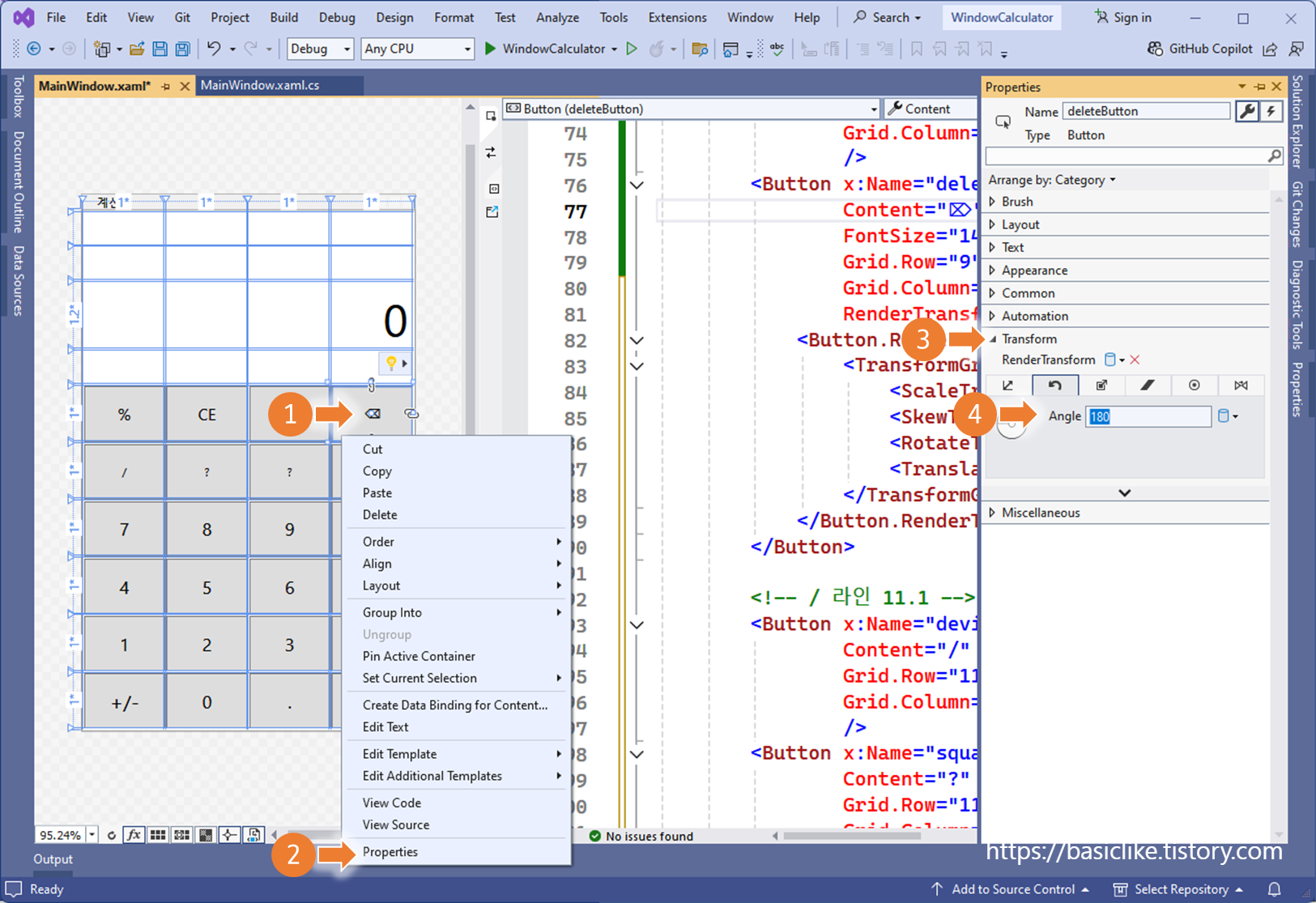Click the Search box in title bar
The width and height of the screenshot is (1316, 903).
(x=888, y=17)
